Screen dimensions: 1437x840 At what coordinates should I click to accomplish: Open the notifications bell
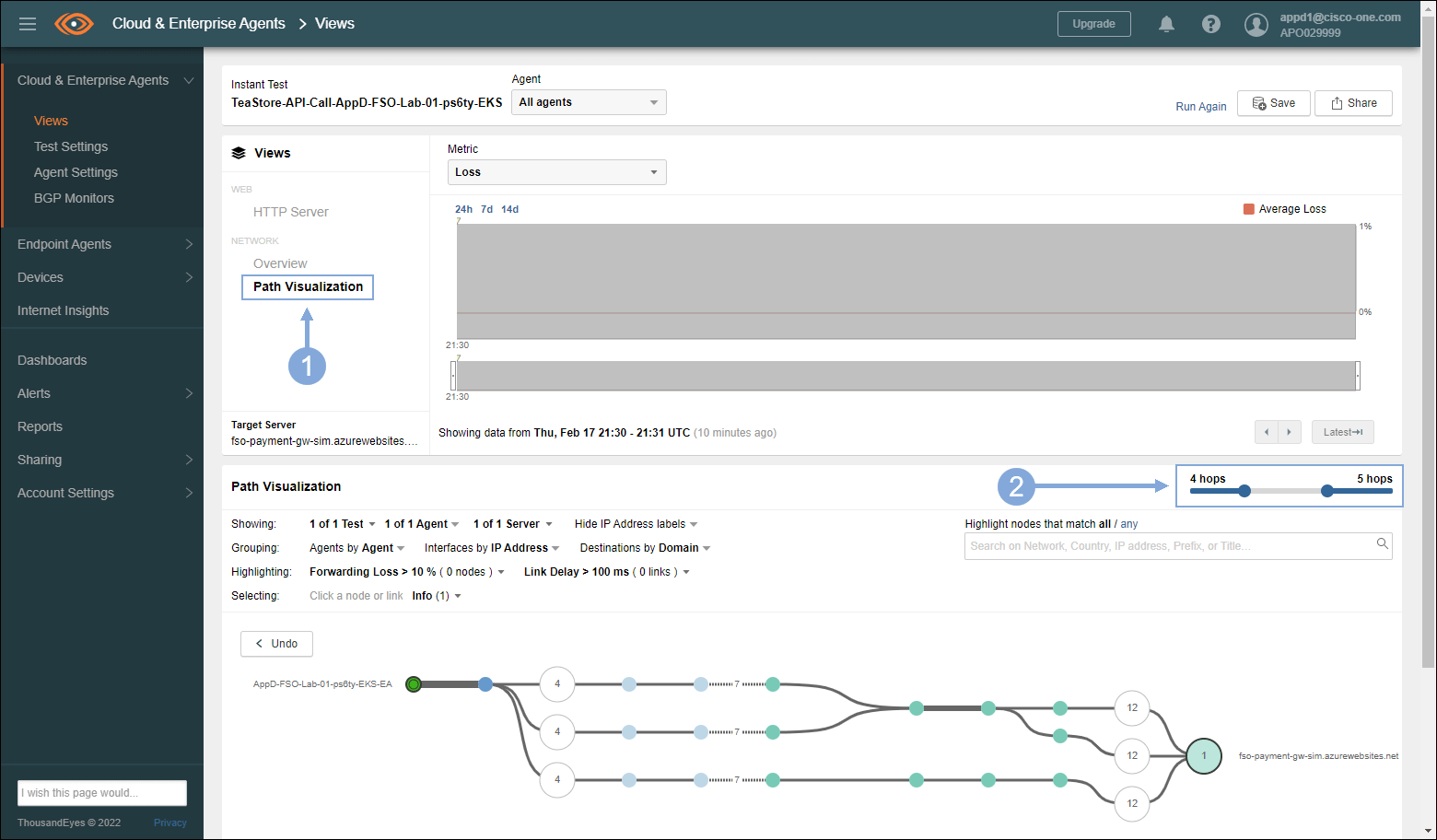(x=1166, y=24)
